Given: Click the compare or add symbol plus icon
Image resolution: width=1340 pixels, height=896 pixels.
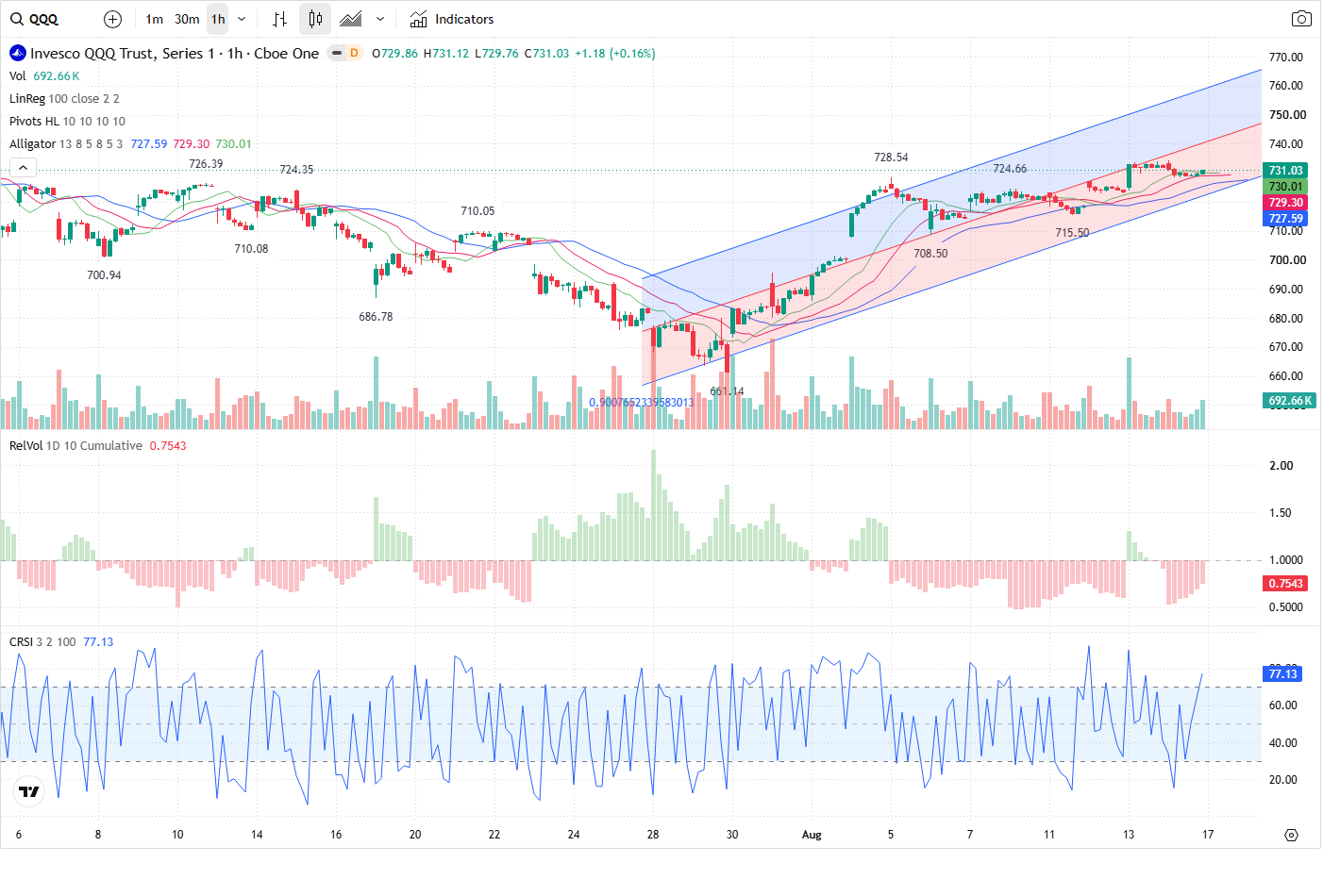Looking at the screenshot, I should (112, 19).
